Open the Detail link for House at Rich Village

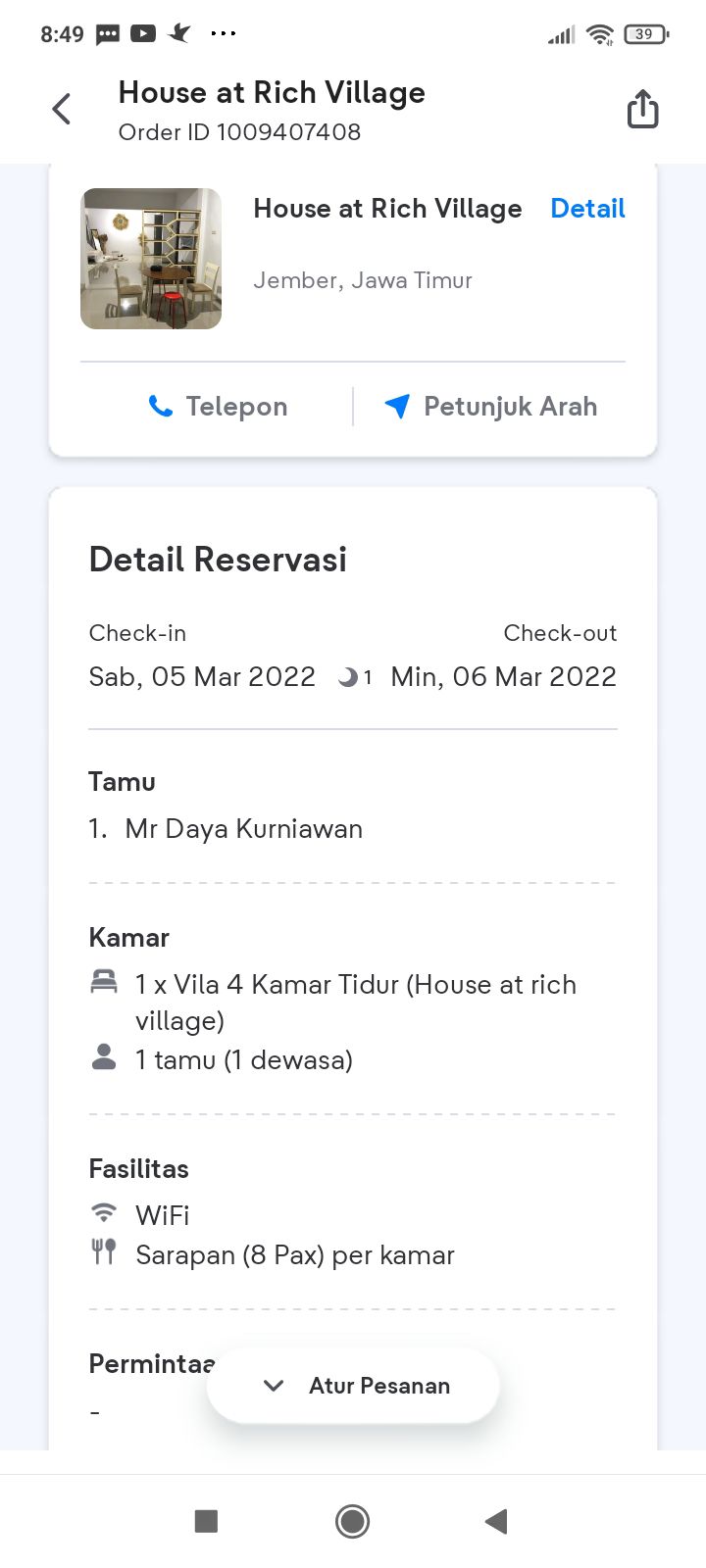(x=587, y=209)
